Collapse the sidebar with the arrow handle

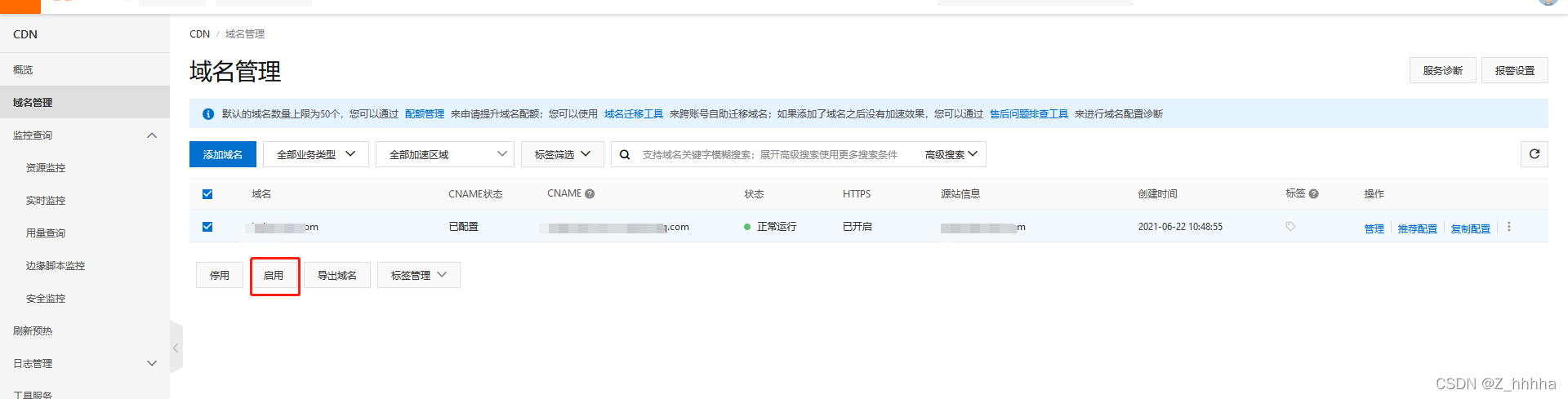click(x=176, y=348)
